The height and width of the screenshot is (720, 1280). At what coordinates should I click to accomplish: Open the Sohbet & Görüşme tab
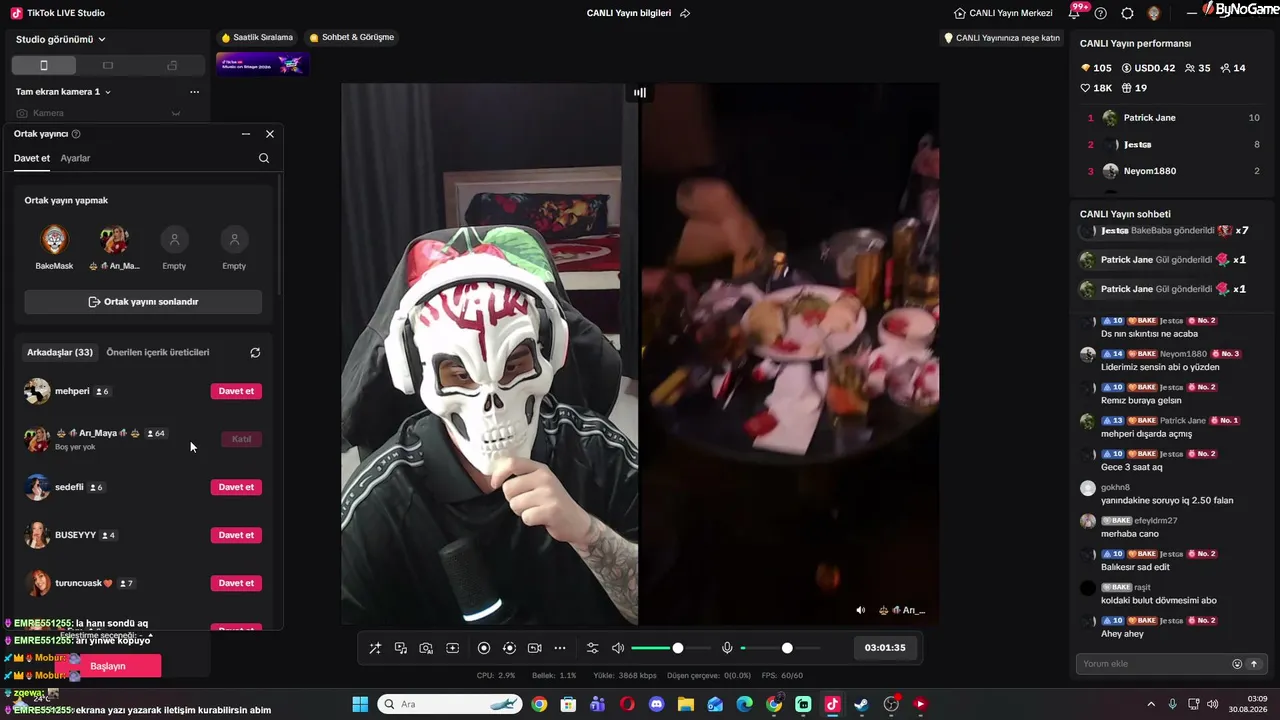[x=352, y=38]
